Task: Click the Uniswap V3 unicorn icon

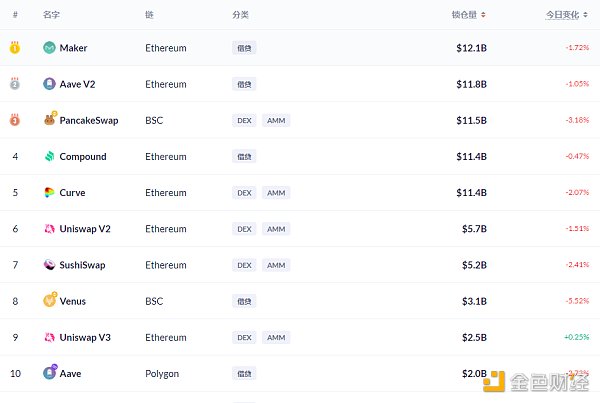Action: coord(50,337)
